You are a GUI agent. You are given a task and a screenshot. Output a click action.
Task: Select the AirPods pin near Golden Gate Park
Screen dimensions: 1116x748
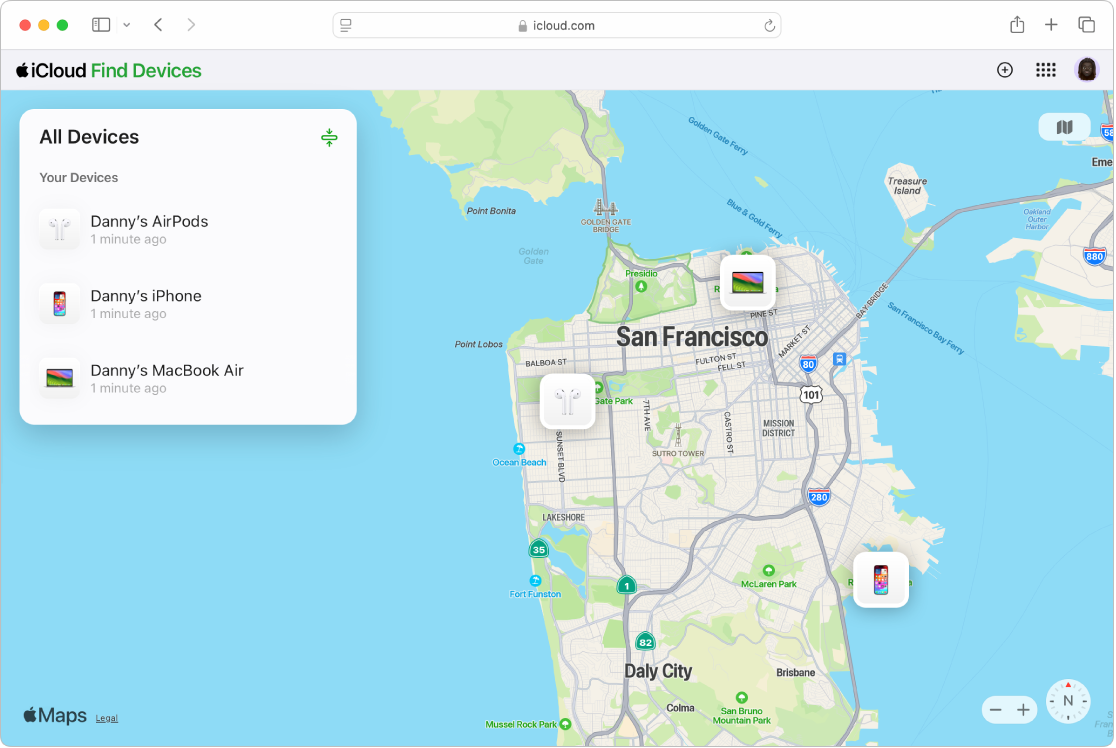[567, 401]
